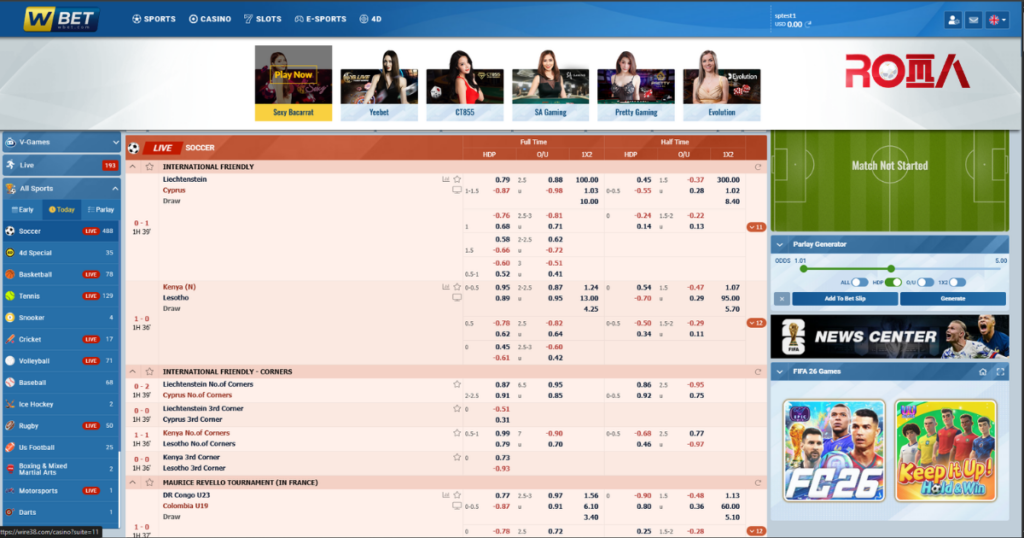Refresh the International Friendly league odds

tap(758, 167)
